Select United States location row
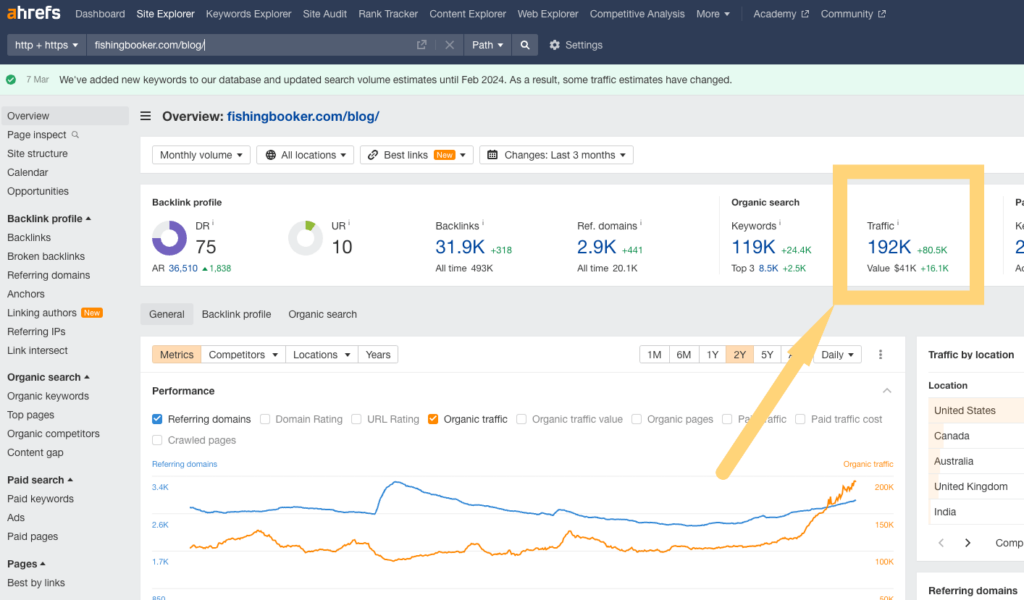The width and height of the screenshot is (1024, 600). 976,410
